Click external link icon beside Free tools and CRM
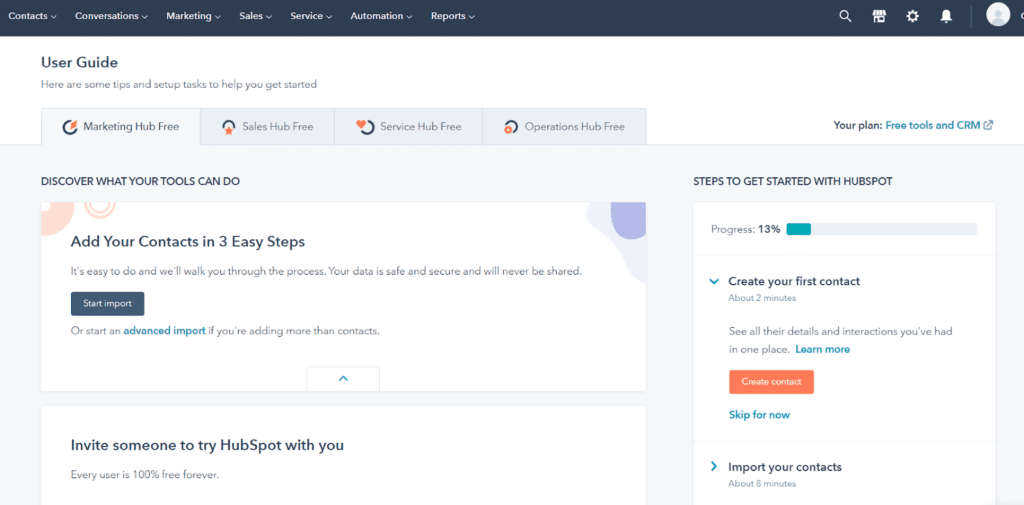 (989, 125)
